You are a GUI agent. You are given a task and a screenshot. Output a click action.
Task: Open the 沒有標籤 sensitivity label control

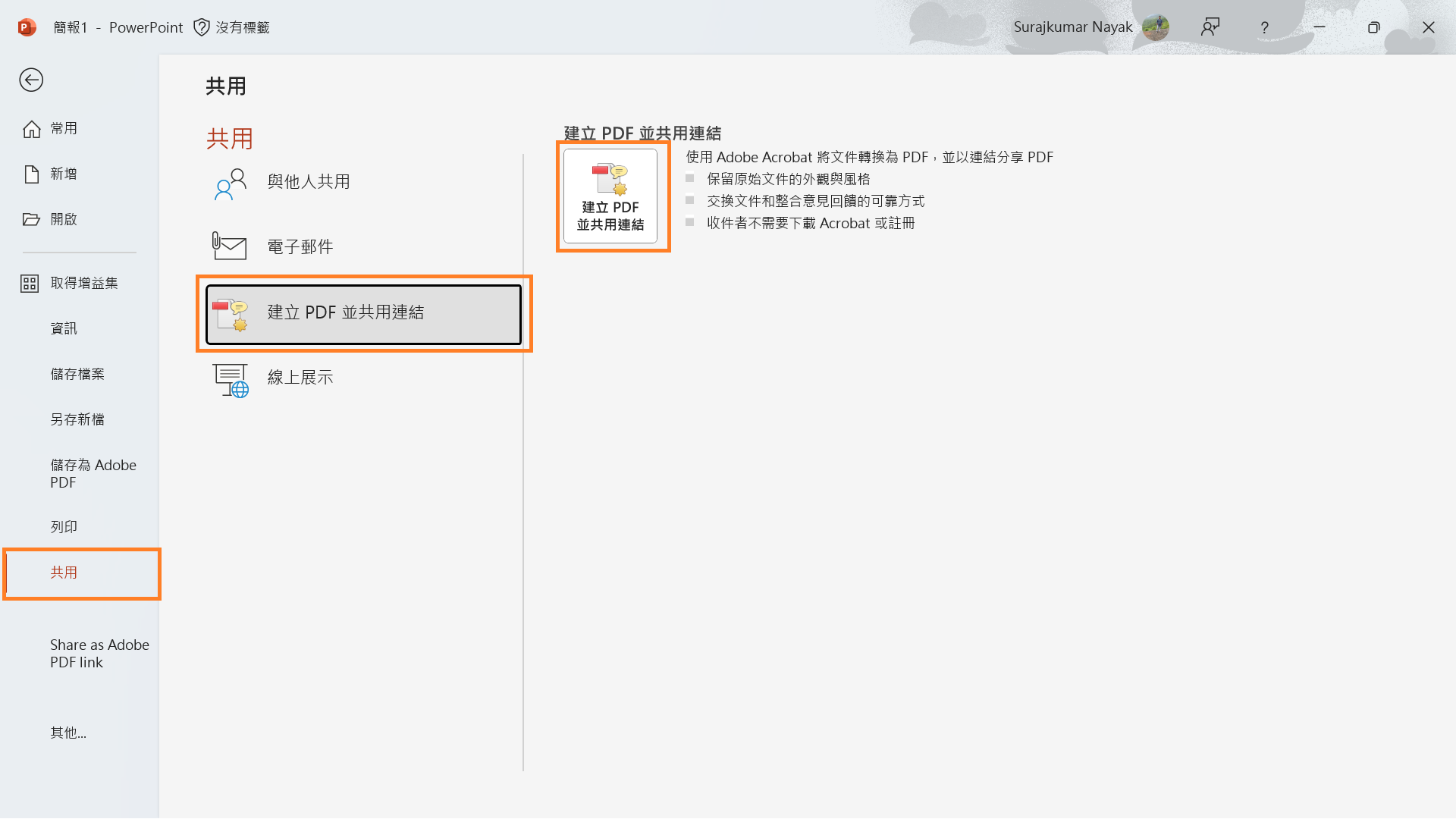coord(231,27)
